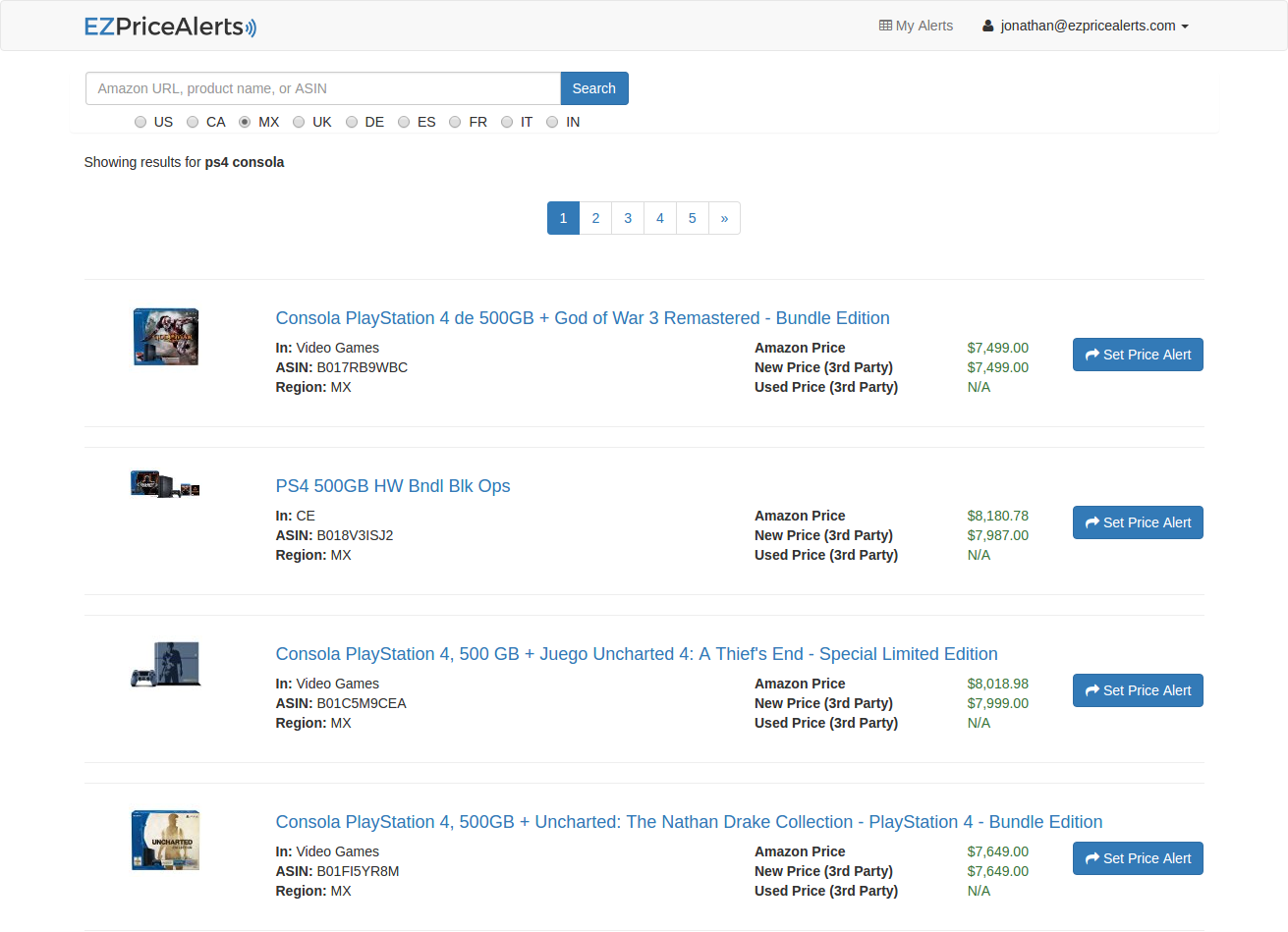Click the $7,999.00 new third-party price
1288x932 pixels.
click(998, 703)
